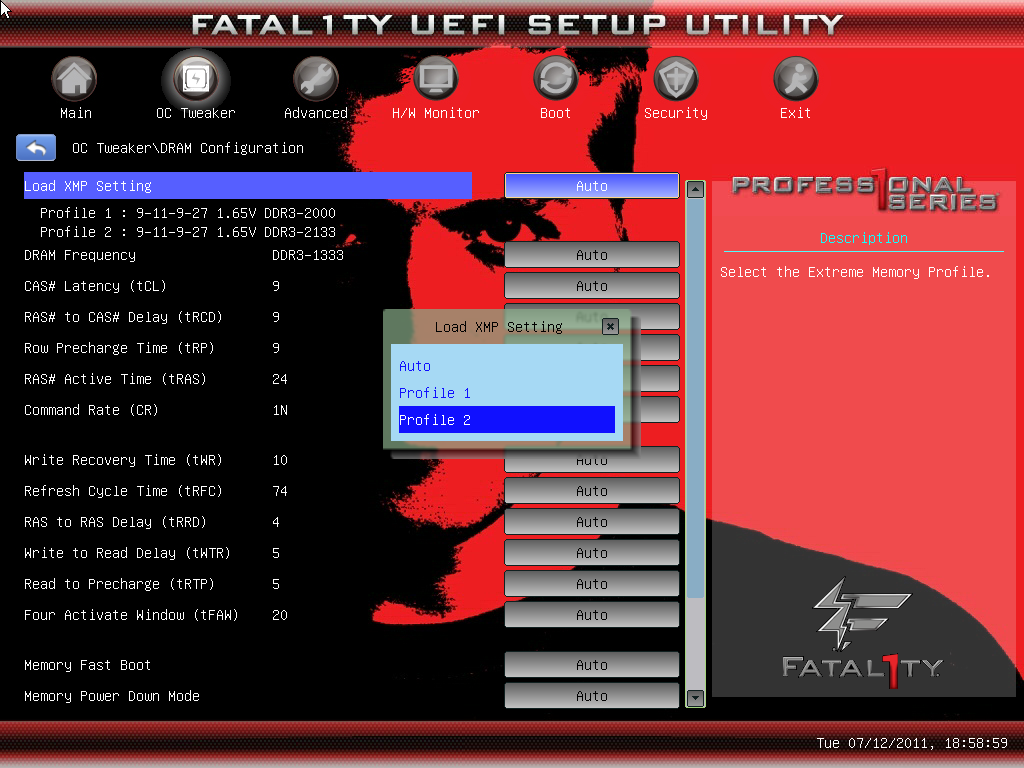1024x768 pixels.
Task: Open the Security shield icon
Action: tap(676, 79)
